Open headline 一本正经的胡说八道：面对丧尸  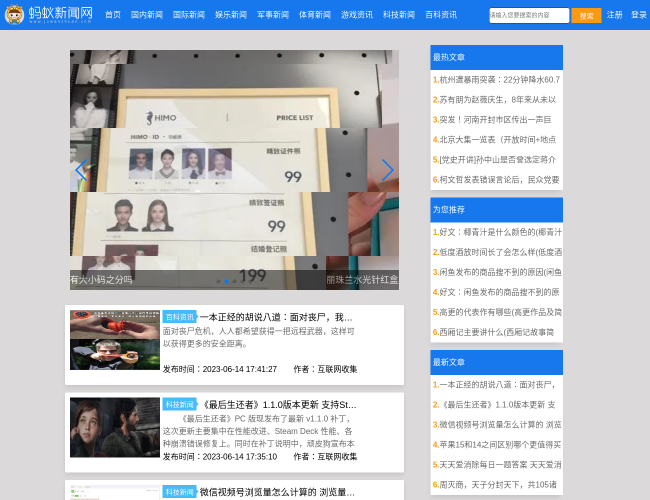click(x=276, y=318)
